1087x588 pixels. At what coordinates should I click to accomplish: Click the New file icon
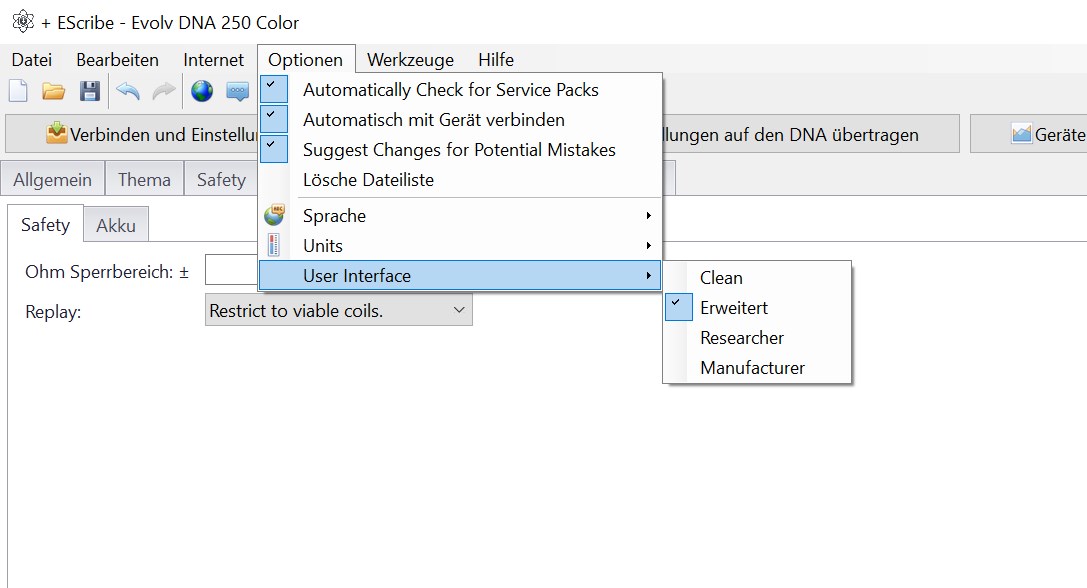point(18,91)
